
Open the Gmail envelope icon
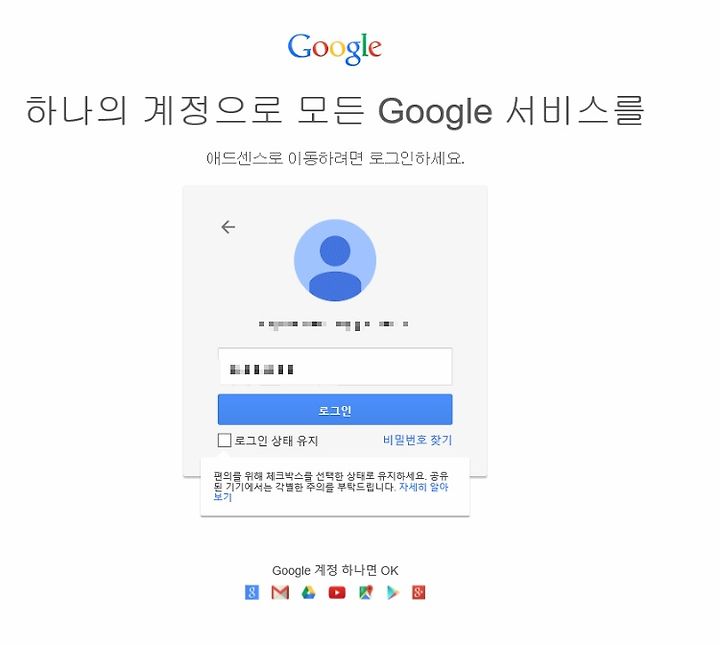pos(280,592)
